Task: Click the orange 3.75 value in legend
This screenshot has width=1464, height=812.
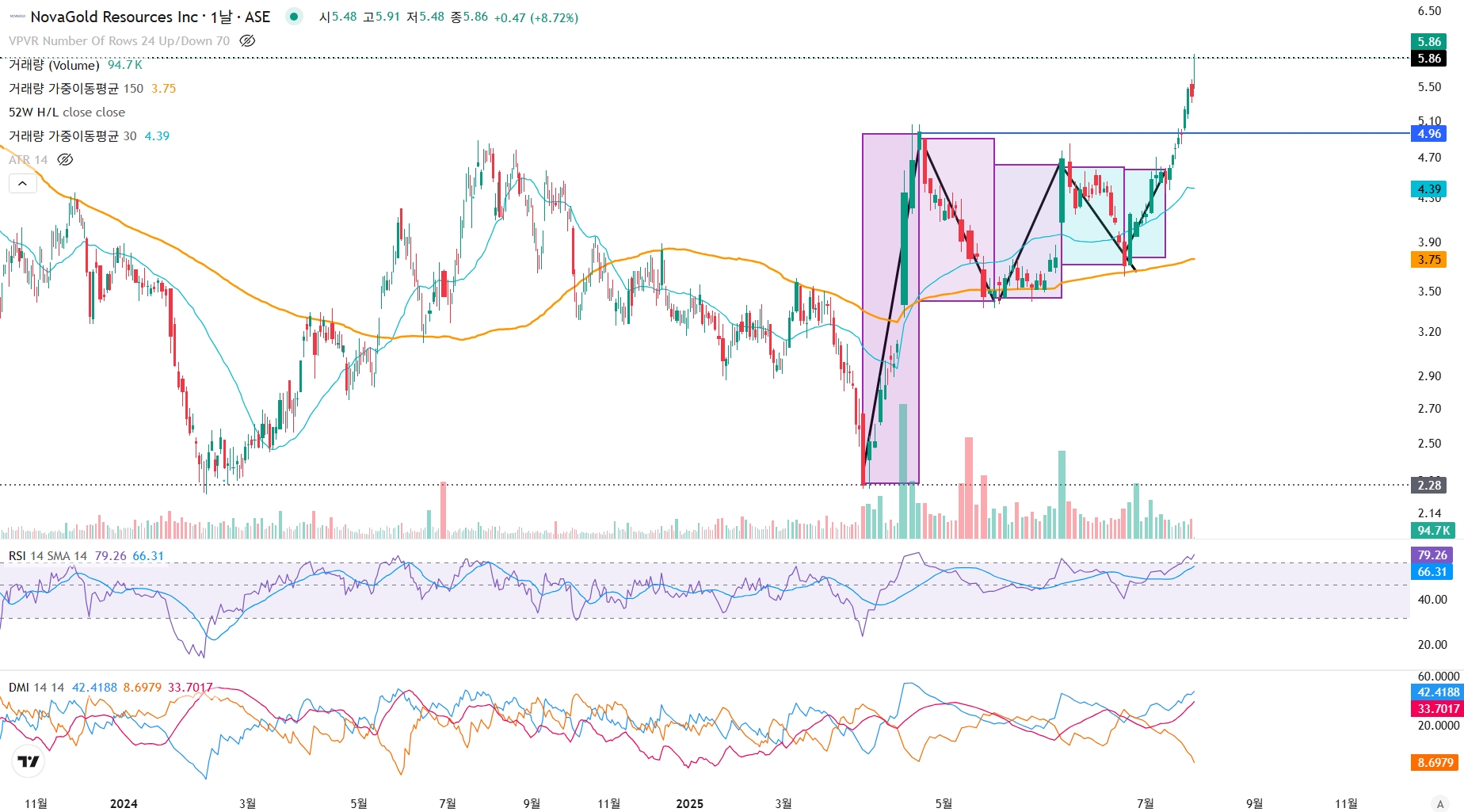Action: tap(163, 88)
